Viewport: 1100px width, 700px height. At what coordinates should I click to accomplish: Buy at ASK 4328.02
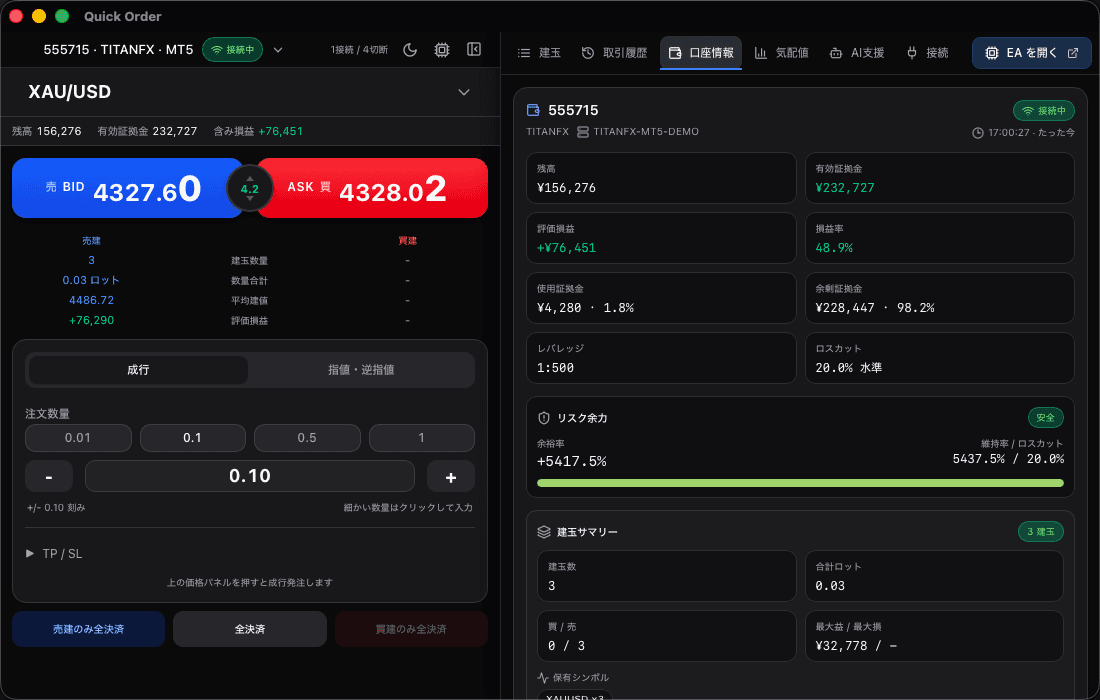pos(372,188)
